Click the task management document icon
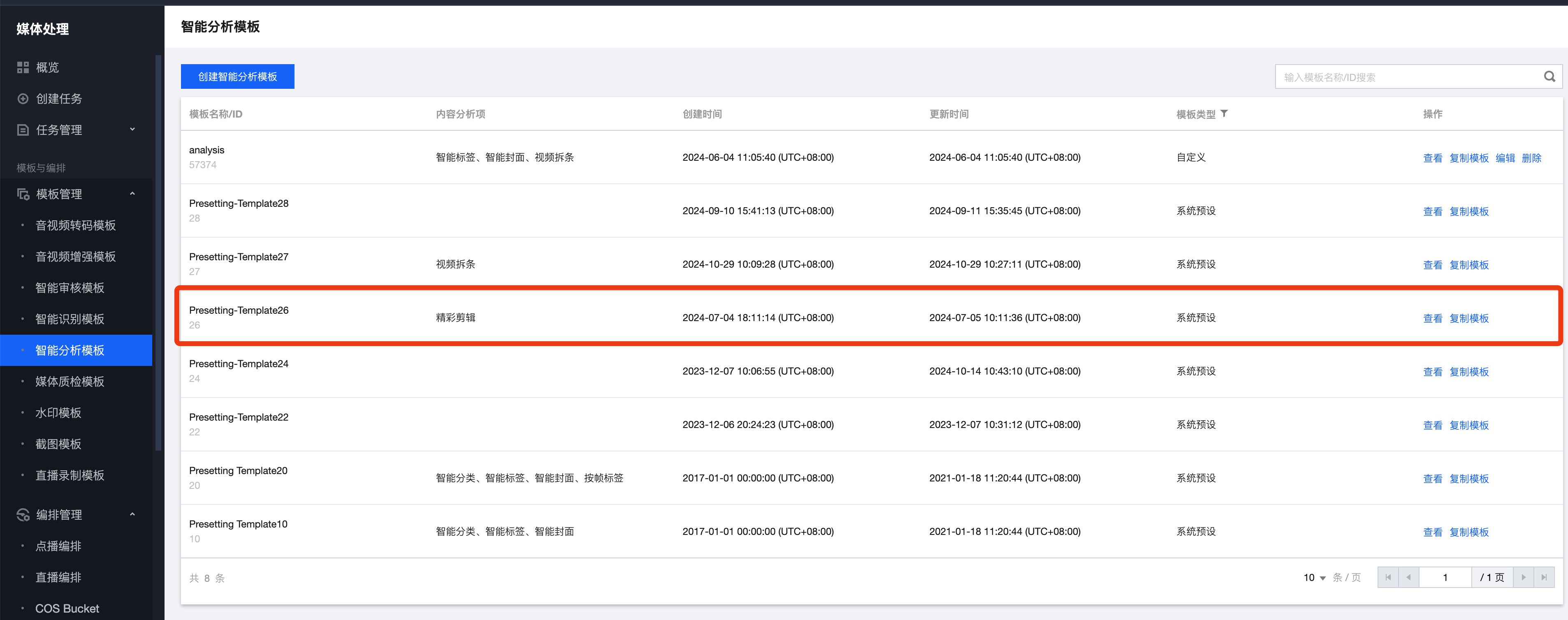This screenshot has width=1568, height=620. click(23, 130)
